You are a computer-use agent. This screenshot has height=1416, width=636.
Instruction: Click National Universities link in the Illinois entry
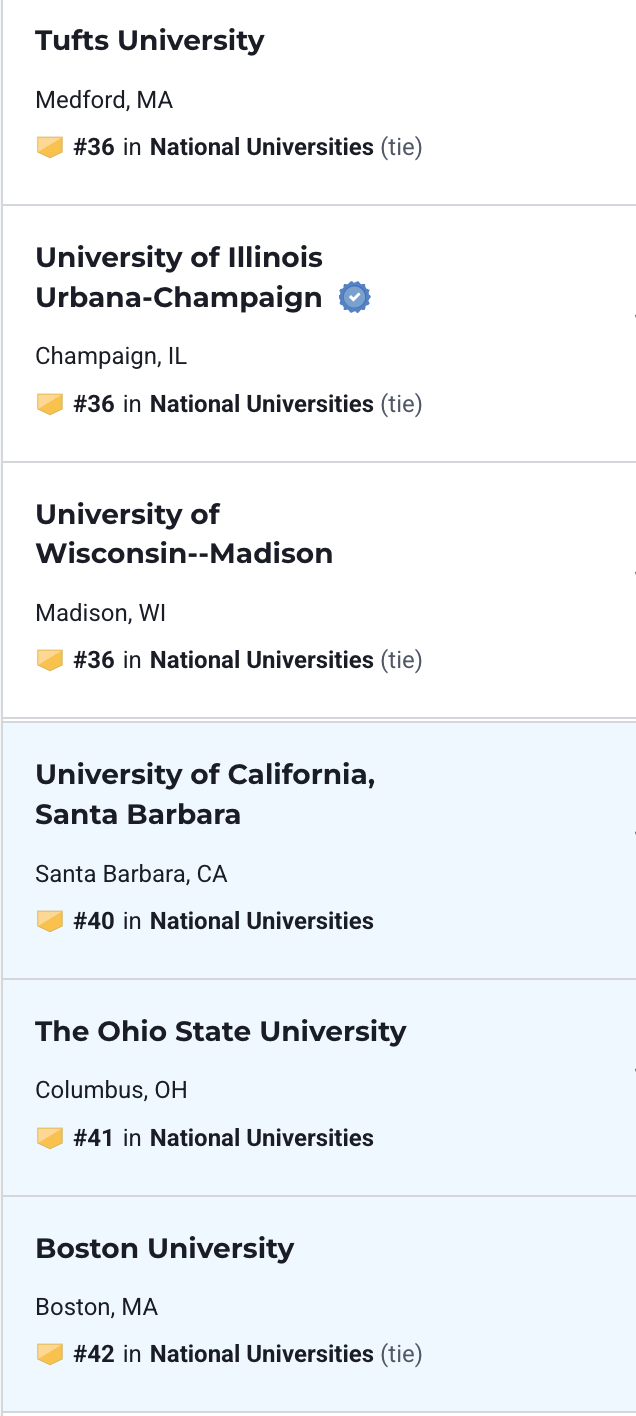pos(262,404)
